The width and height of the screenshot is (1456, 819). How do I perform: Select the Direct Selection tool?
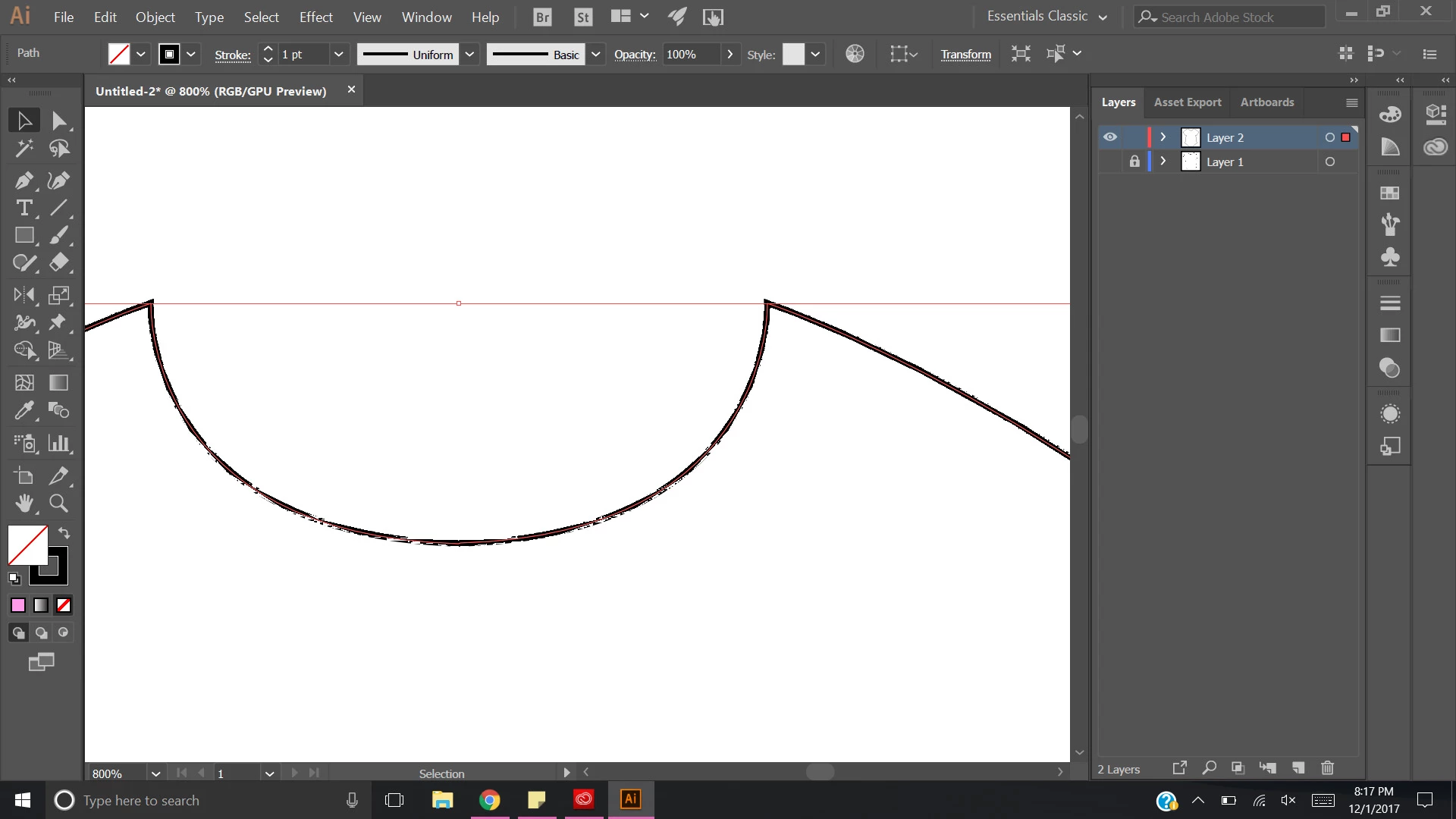coord(58,121)
